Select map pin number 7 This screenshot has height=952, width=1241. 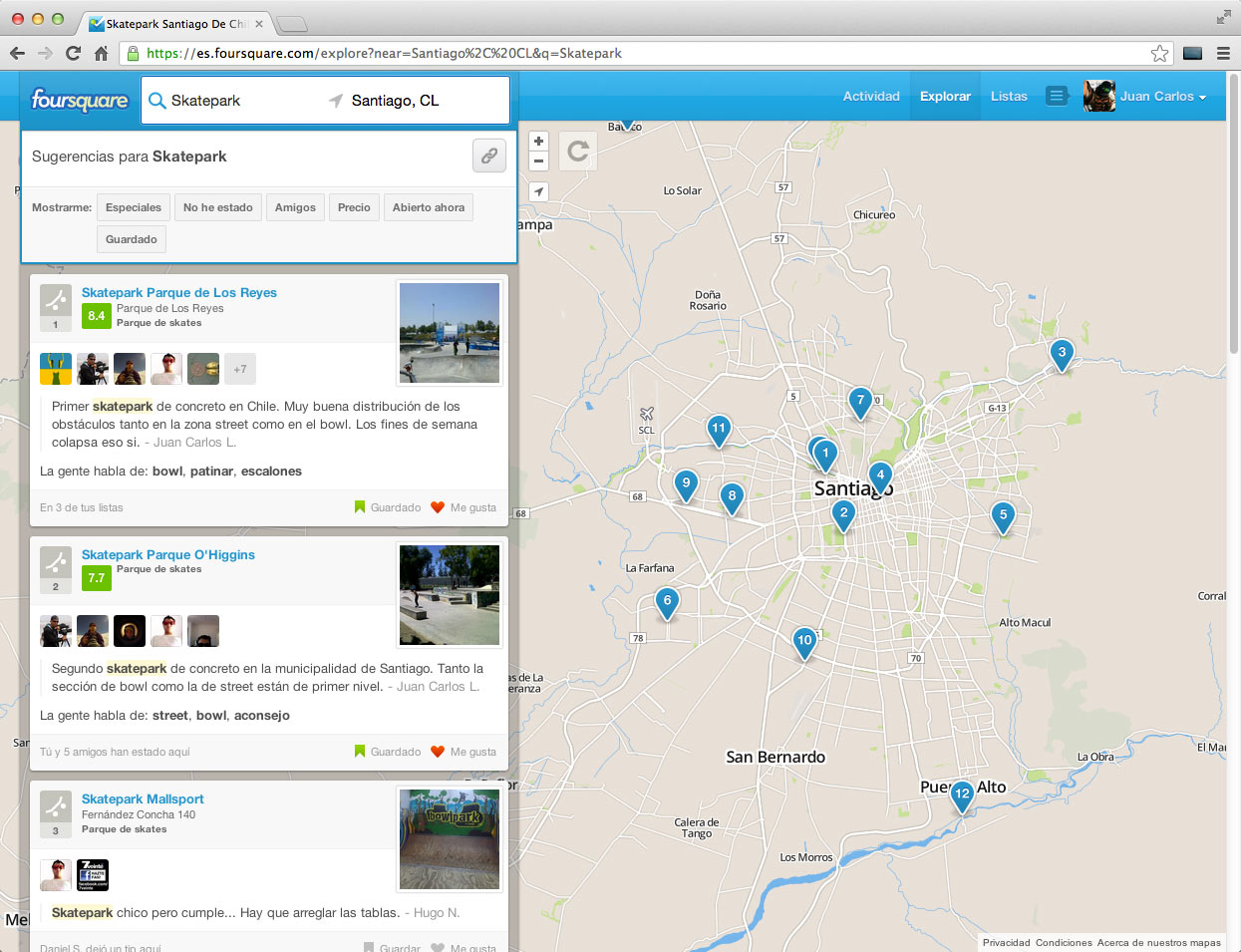point(860,402)
